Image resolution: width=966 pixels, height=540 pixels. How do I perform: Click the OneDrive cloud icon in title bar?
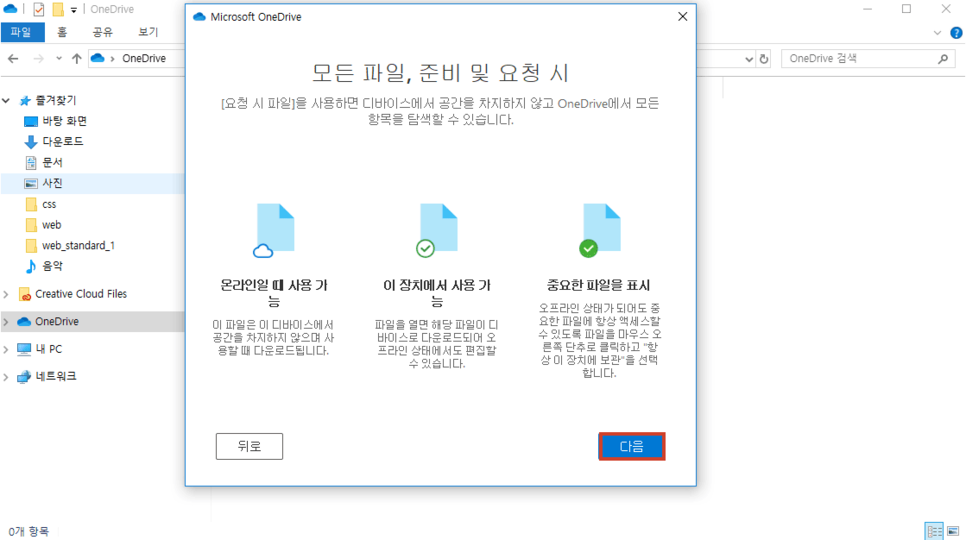(x=10, y=9)
